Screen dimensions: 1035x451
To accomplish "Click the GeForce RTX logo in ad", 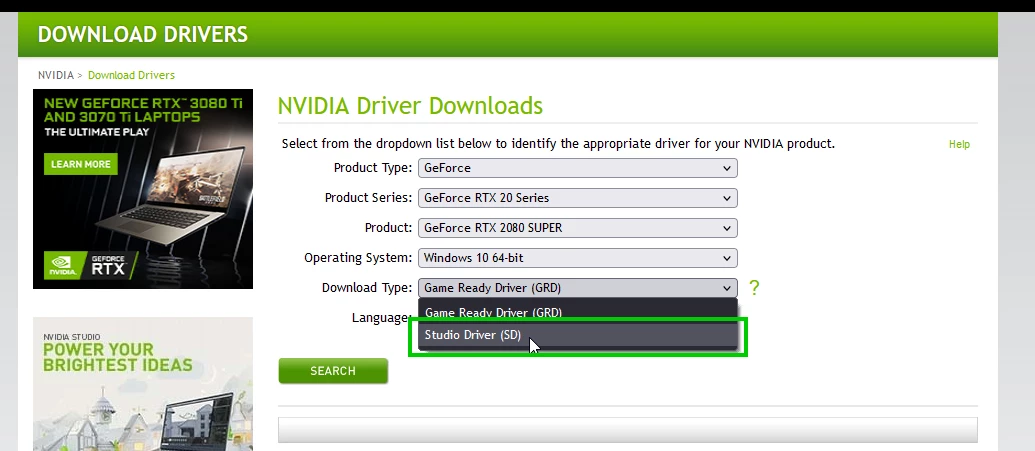I will [90, 264].
